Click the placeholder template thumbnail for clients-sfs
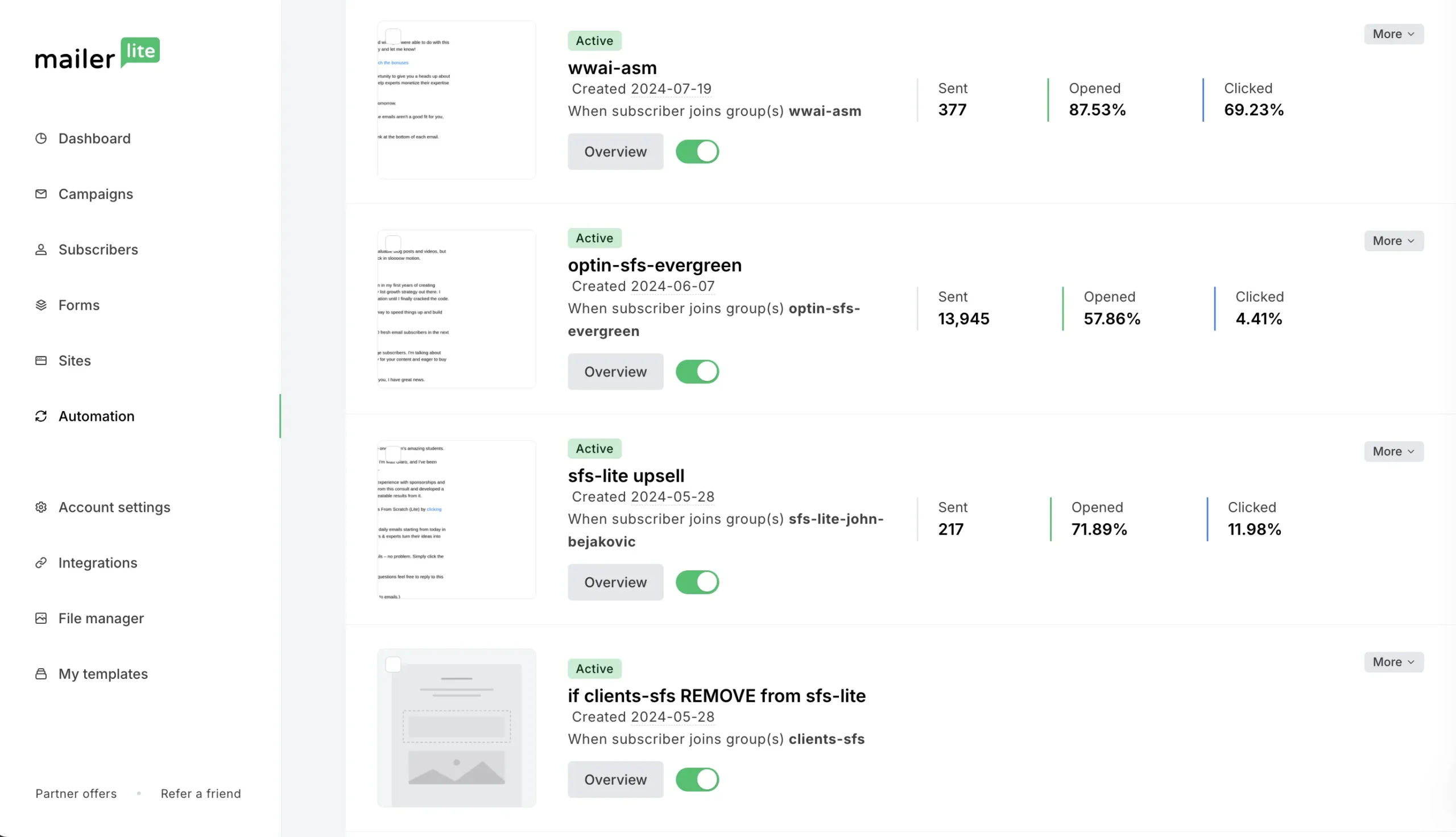1456x837 pixels. click(456, 728)
